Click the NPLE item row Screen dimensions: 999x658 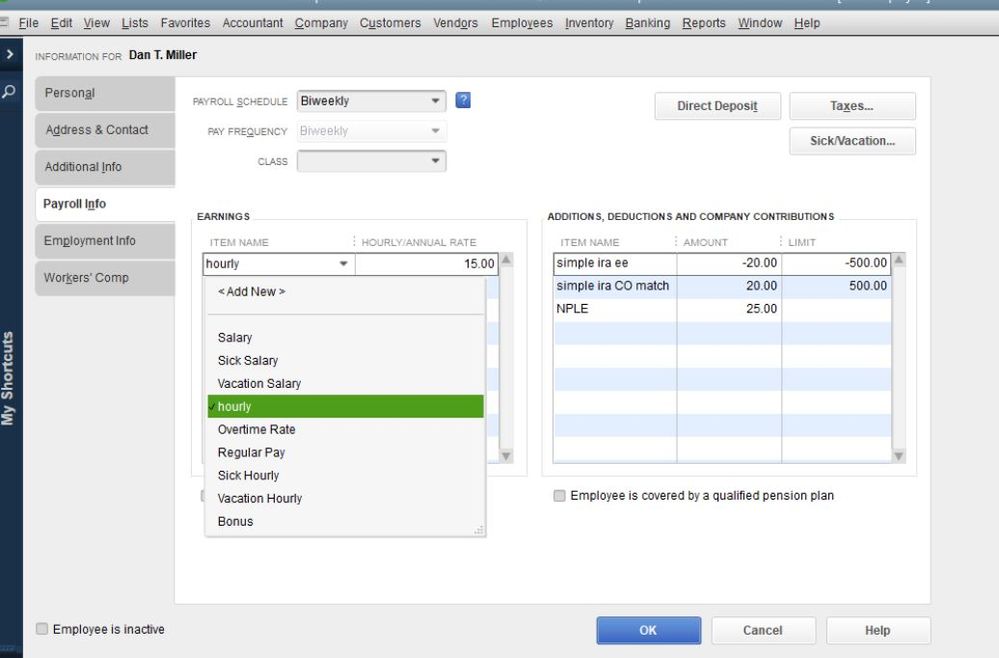pyautogui.click(x=722, y=309)
